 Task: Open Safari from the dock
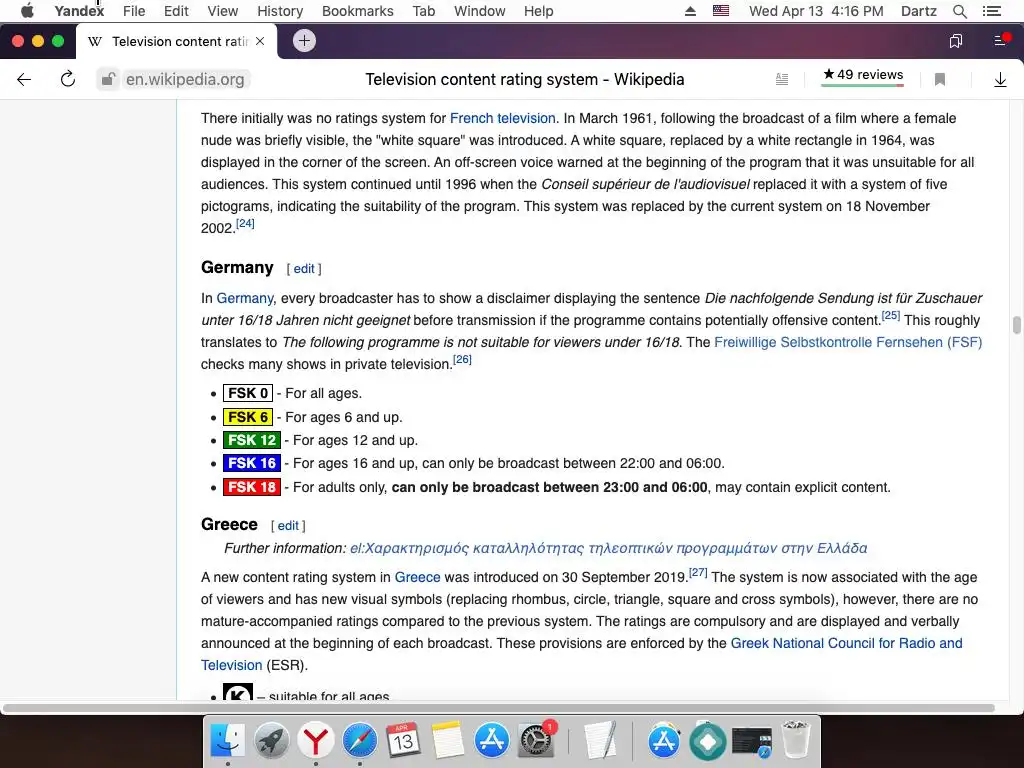[x=360, y=741]
